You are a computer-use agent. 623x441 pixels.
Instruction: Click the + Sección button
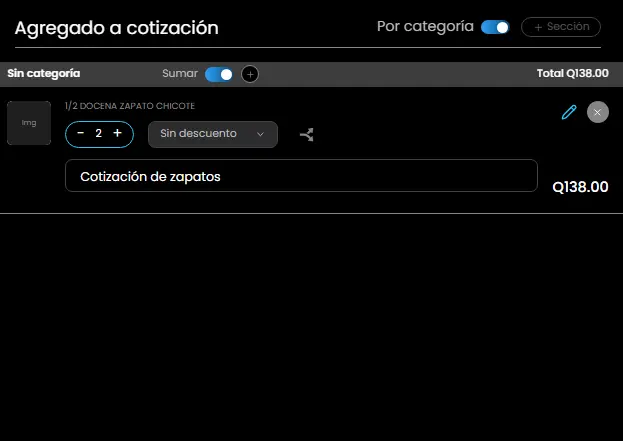tap(561, 27)
